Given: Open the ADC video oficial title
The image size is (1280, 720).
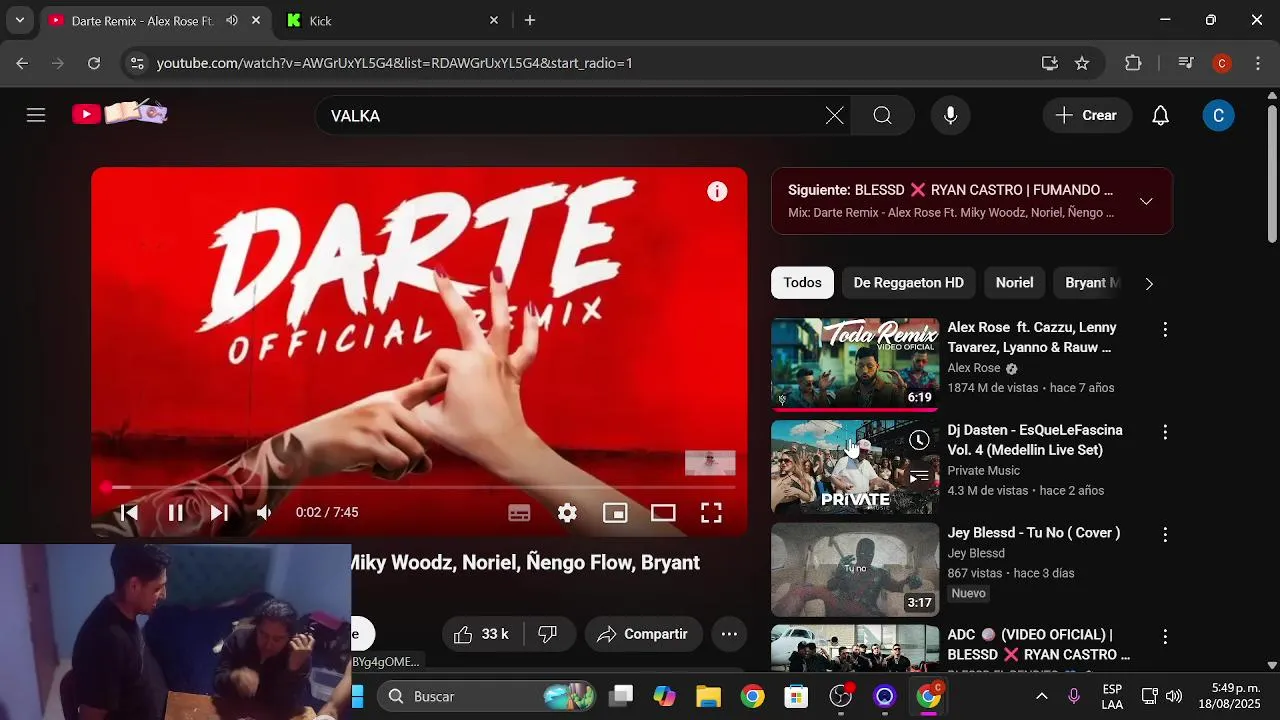Looking at the screenshot, I should (1039, 644).
